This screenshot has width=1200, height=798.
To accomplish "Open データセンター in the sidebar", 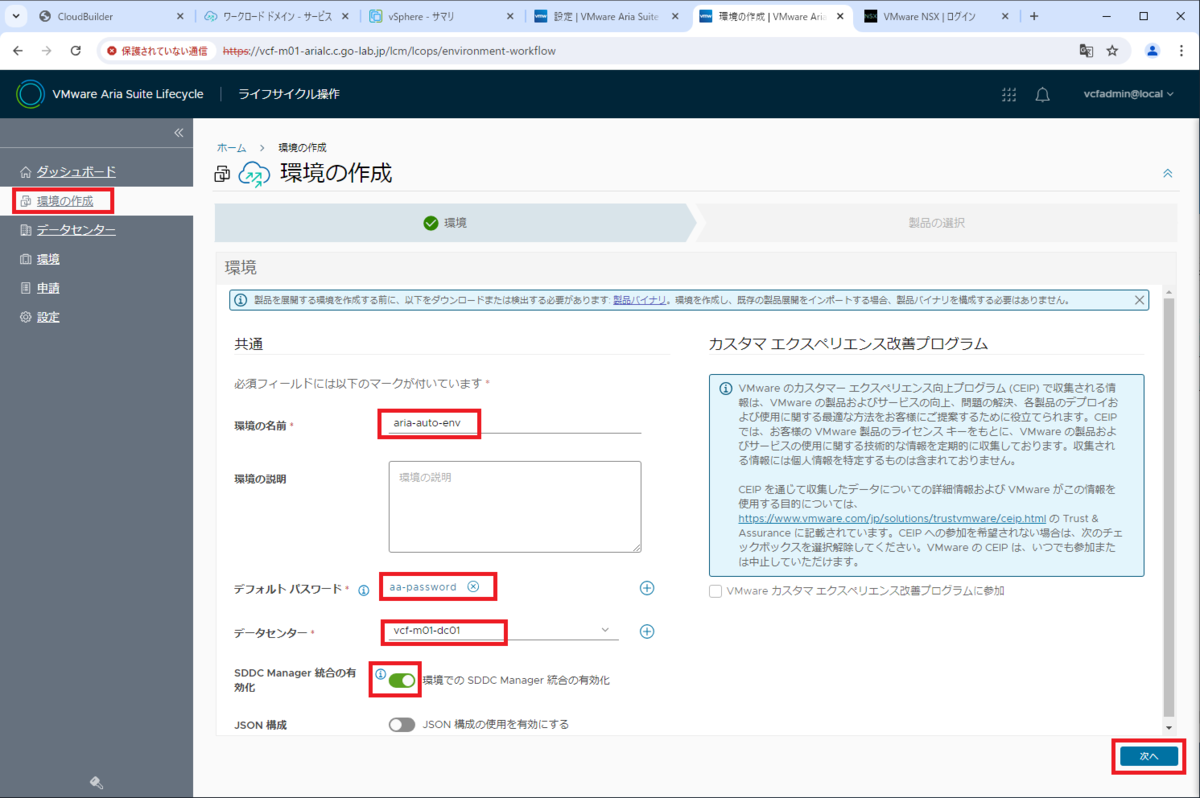I will click(x=76, y=230).
